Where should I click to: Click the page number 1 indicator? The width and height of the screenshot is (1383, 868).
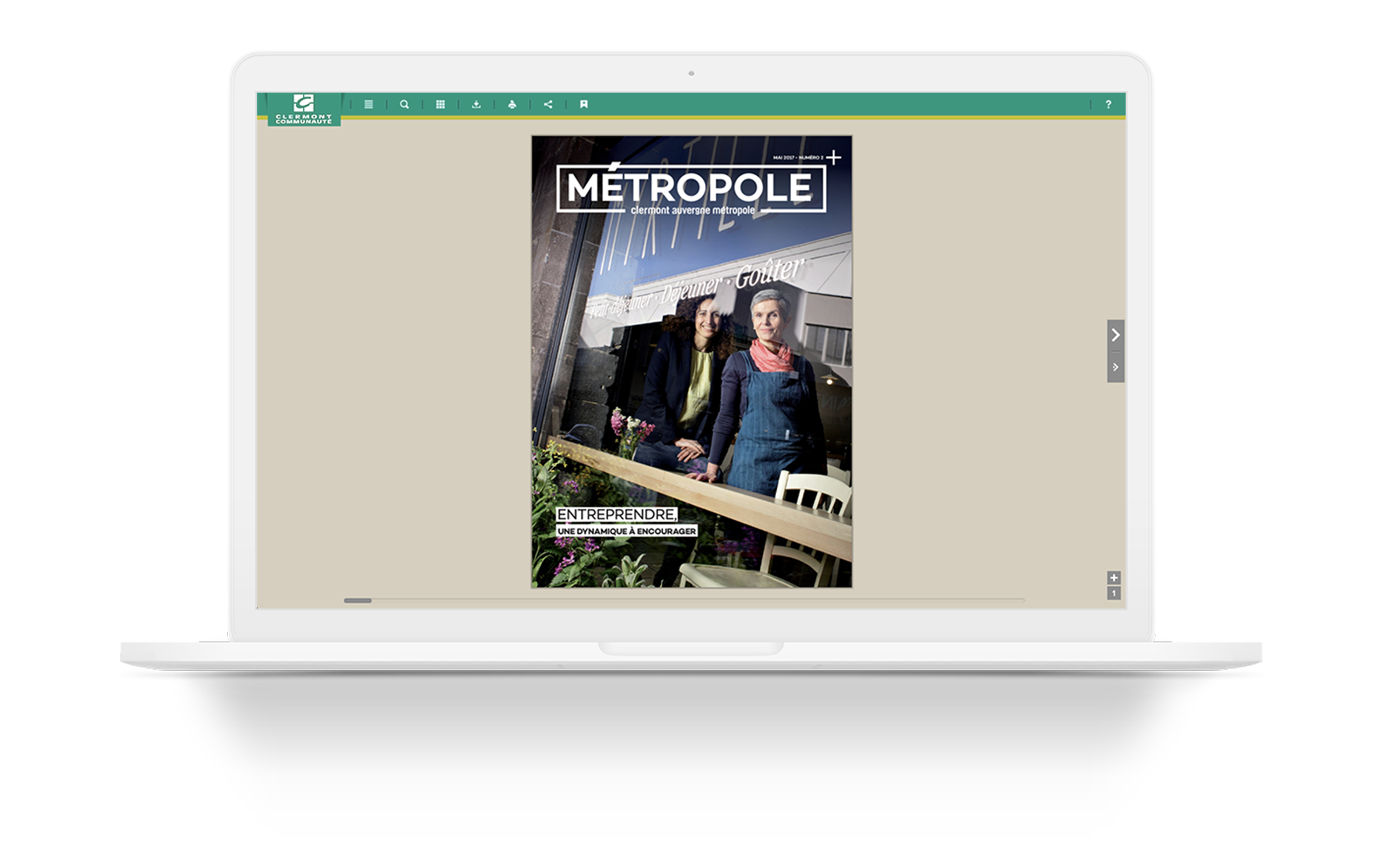1114,594
